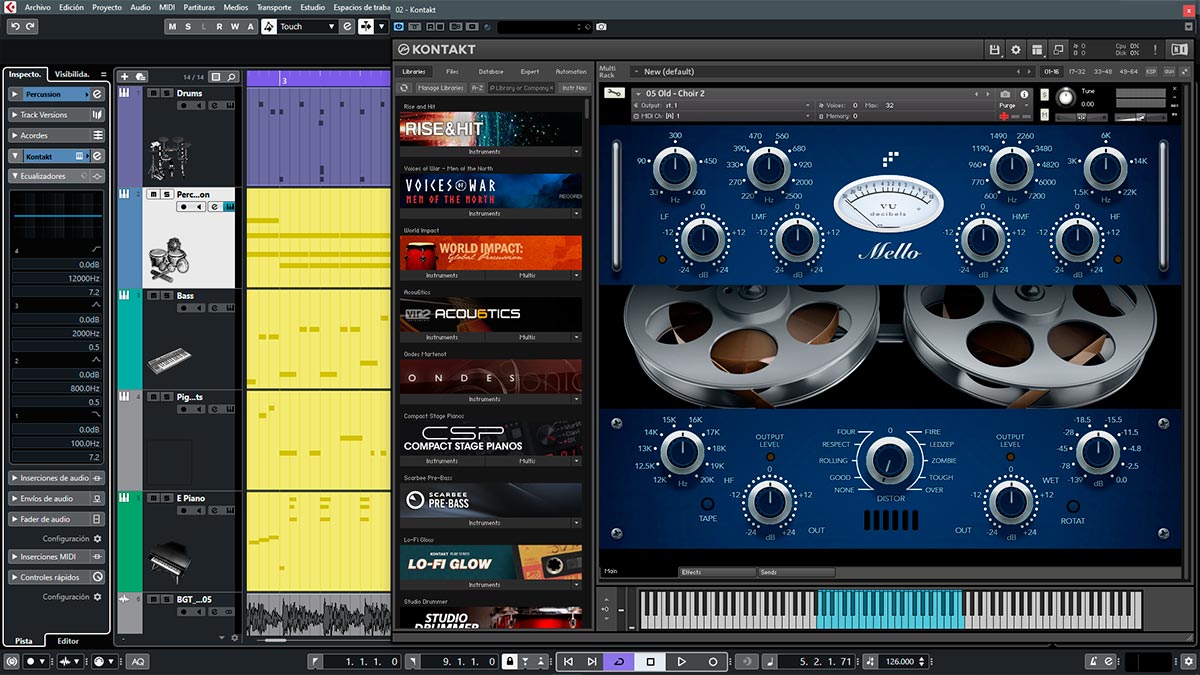Adjust the instrument Tune knob
Screen dimensions: 1200x675
1065,97
